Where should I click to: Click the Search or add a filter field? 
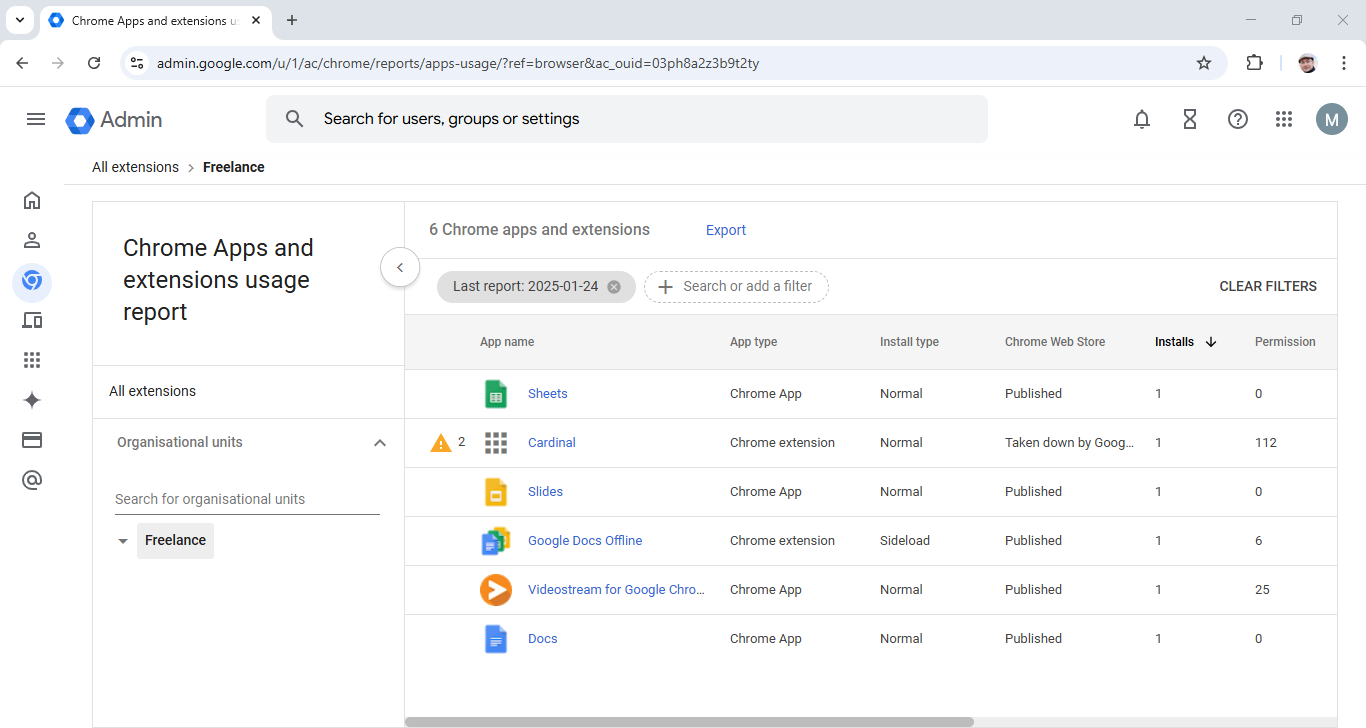pyautogui.click(x=736, y=287)
